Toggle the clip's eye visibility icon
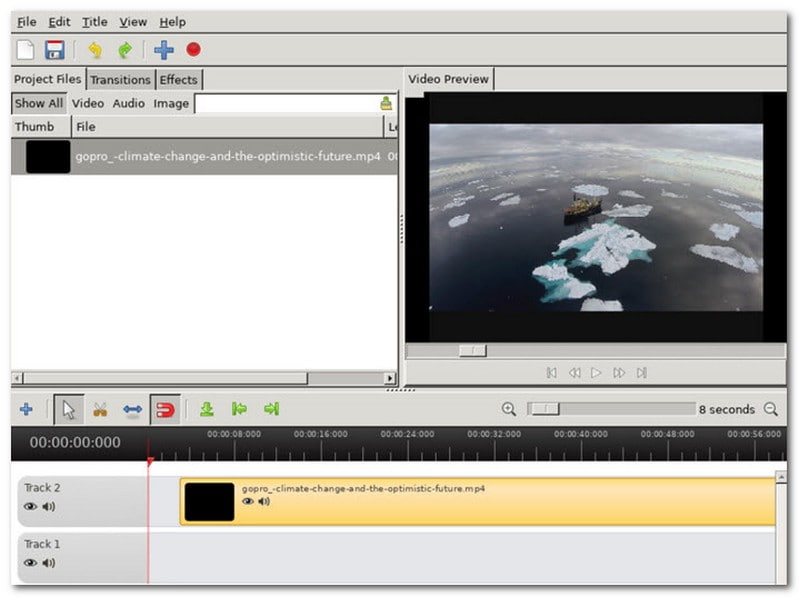Image resolution: width=799 pixels, height=597 pixels. [x=248, y=501]
